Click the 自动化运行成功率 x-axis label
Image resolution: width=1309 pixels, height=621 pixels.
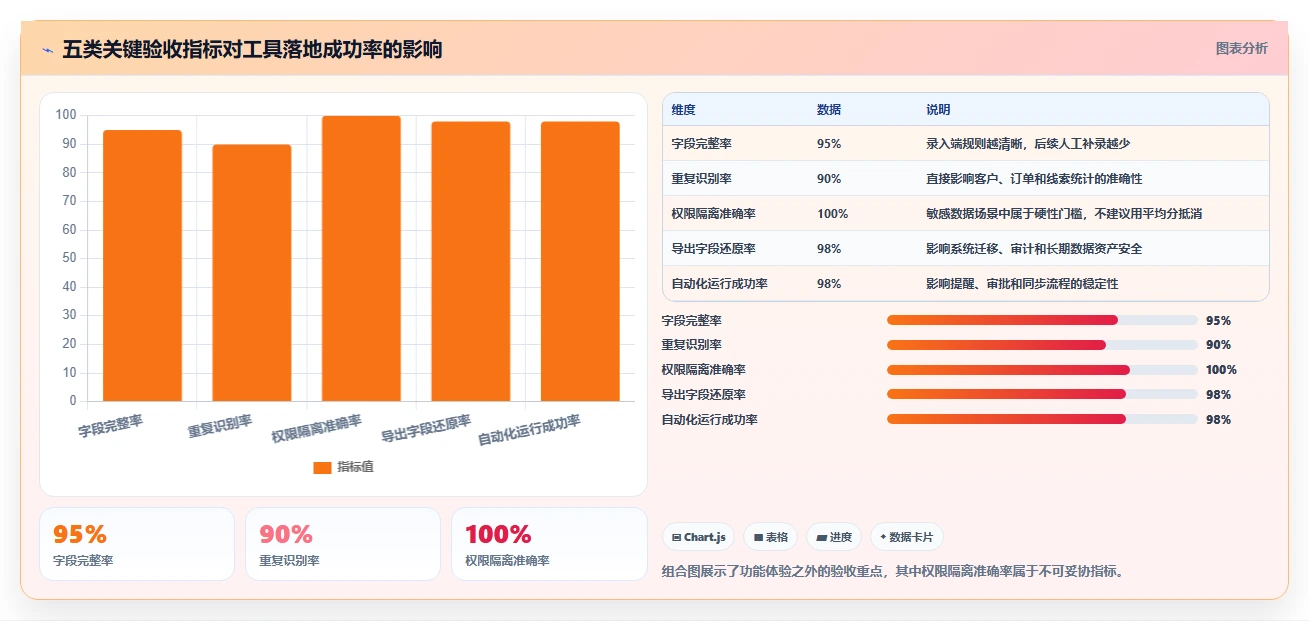tap(530, 431)
